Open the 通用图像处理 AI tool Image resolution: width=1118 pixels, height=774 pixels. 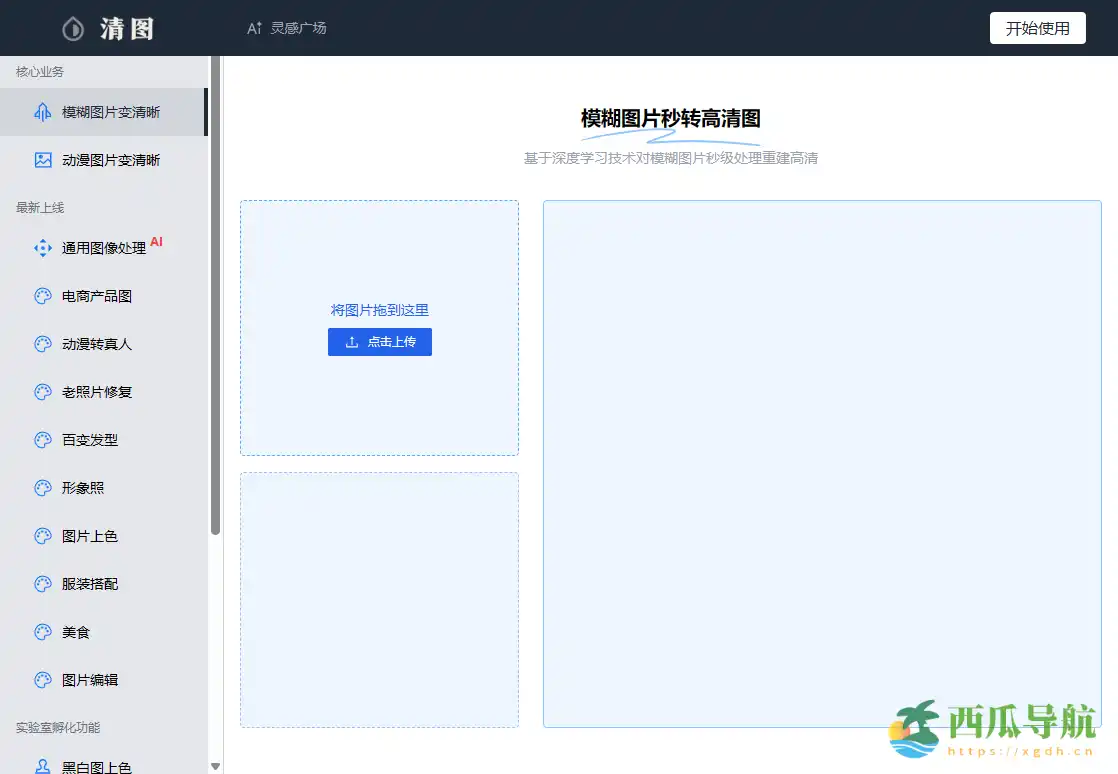(100, 247)
